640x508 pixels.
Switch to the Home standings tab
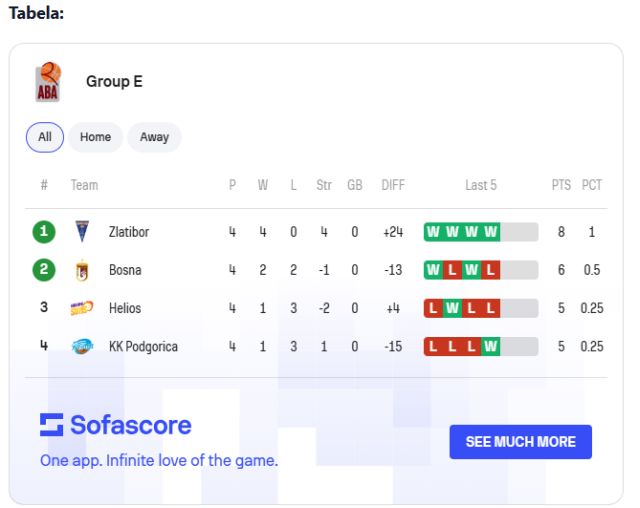point(96,137)
